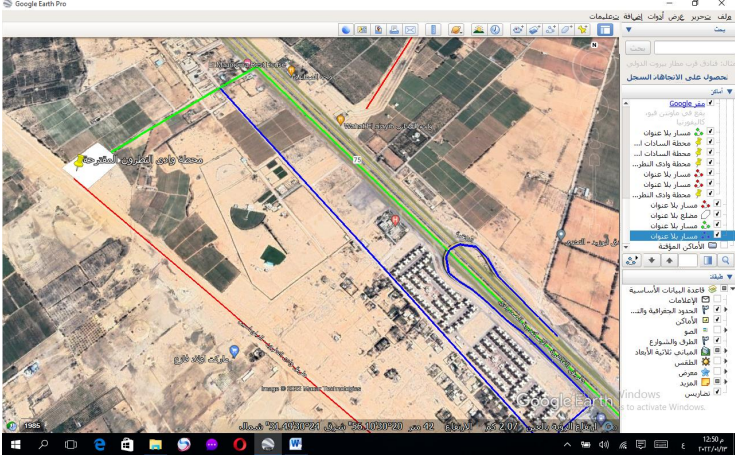Click the Save Image toolbar icon
Viewport: 735px width, 455px height.
[378, 30]
